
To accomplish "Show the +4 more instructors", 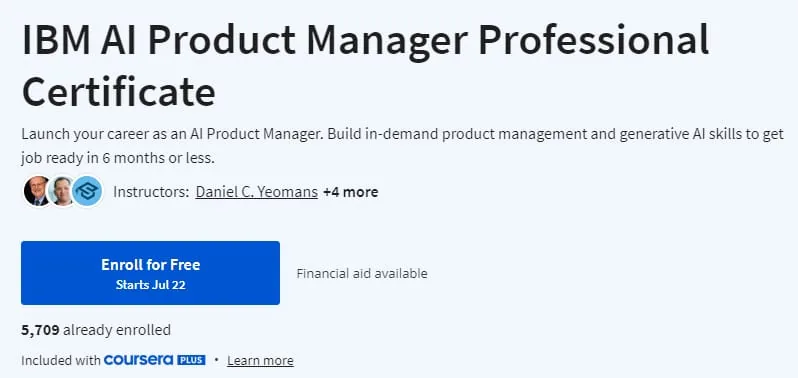I will tap(351, 192).
